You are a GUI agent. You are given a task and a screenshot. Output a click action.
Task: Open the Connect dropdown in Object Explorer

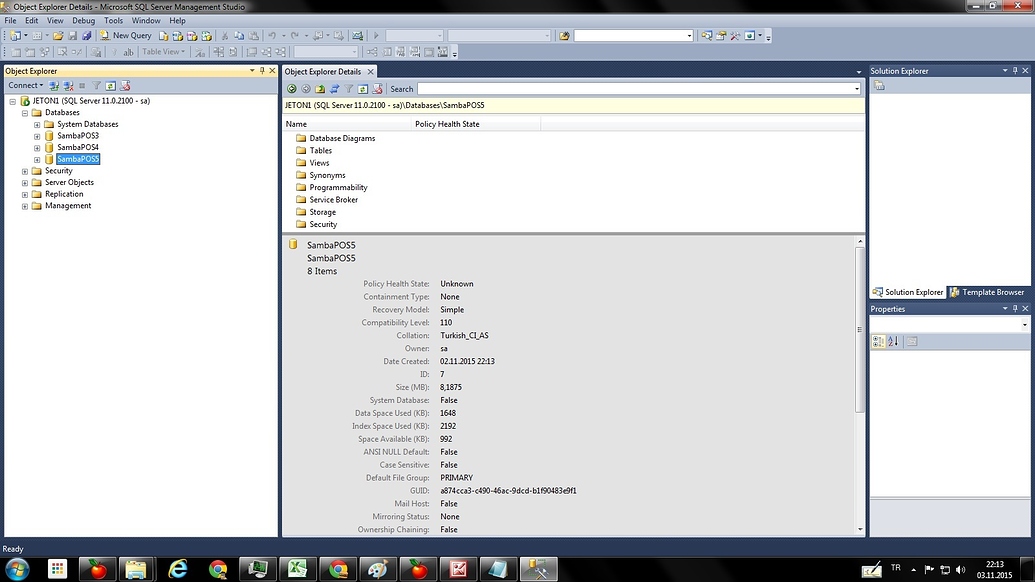[26, 86]
